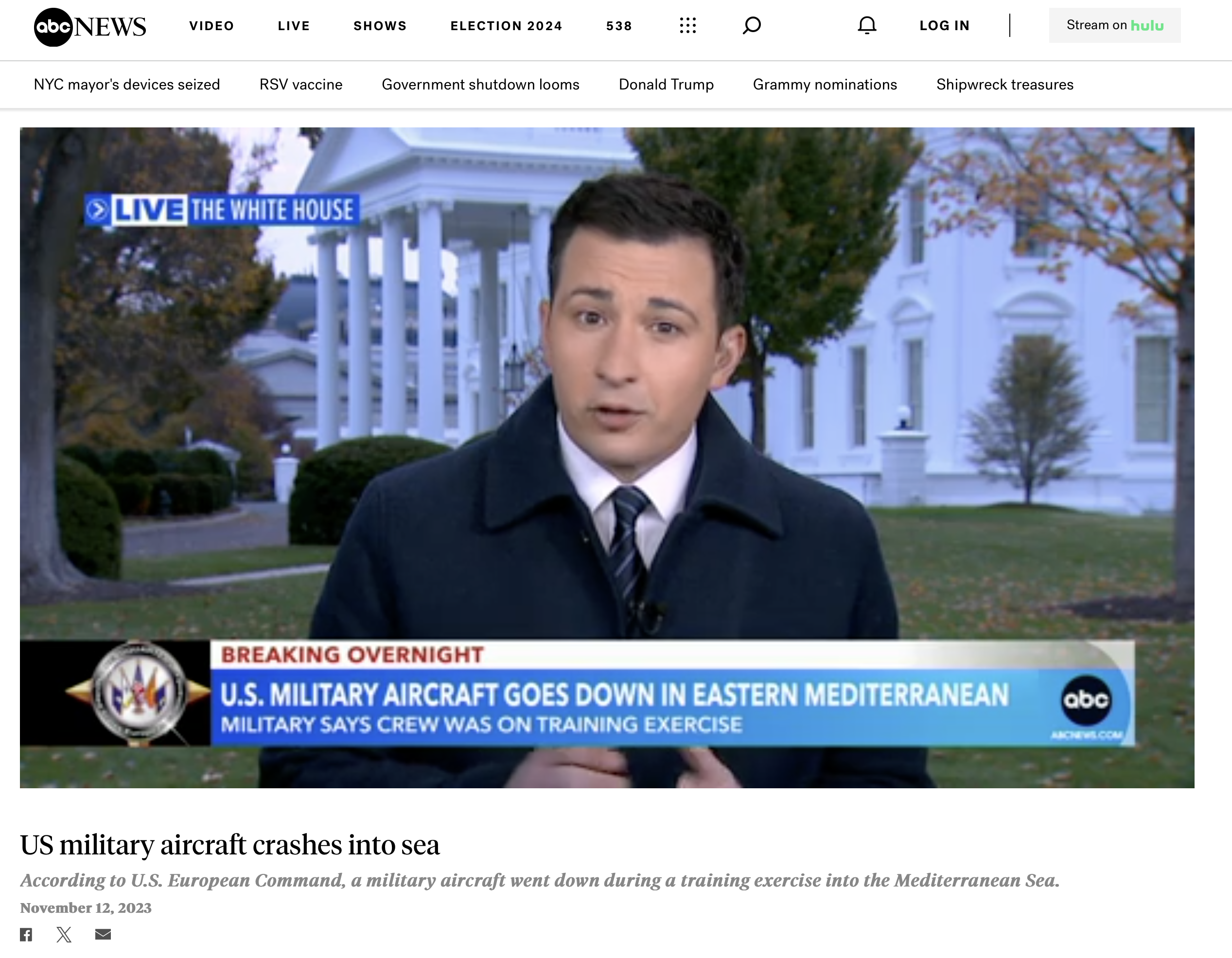Click the U.S. European Command summary text
Viewport: 1232px width, 958px height.
(540, 880)
